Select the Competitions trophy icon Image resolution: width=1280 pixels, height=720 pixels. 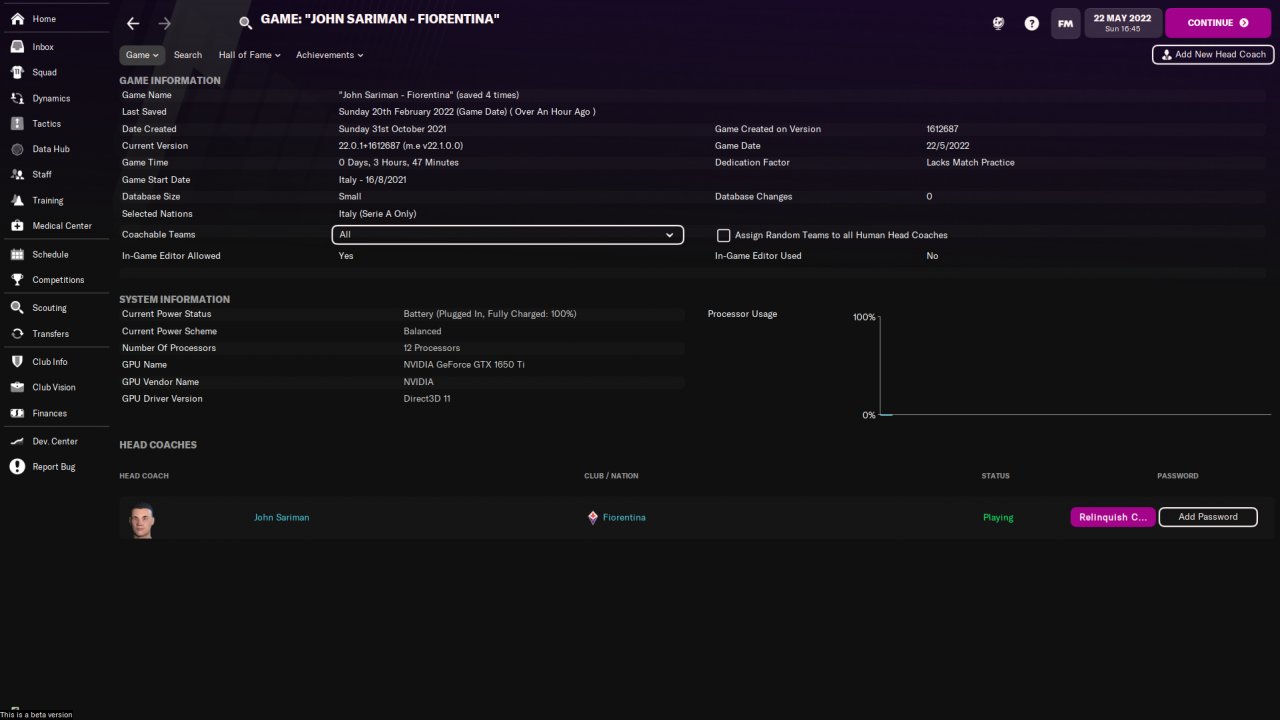coord(17,280)
